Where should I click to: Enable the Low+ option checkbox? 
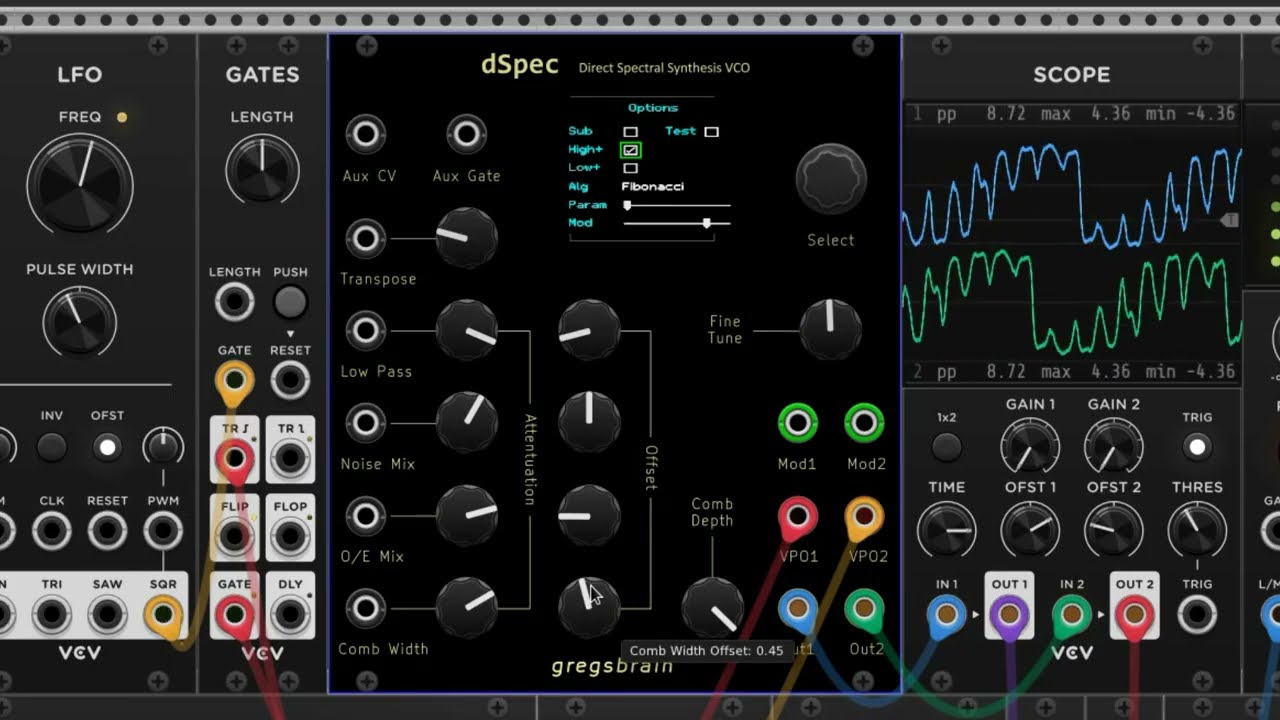click(631, 168)
